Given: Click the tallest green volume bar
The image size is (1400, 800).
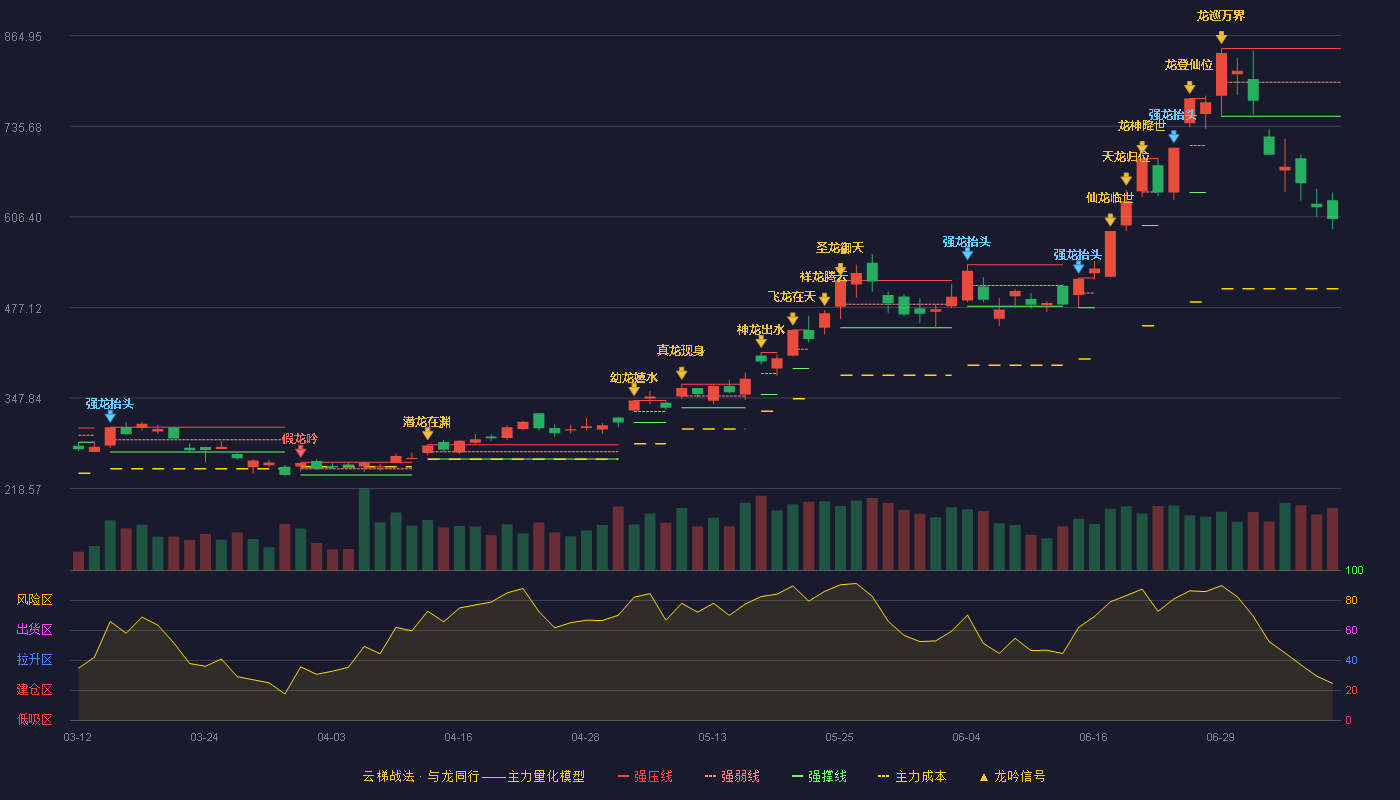Looking at the screenshot, I should (x=364, y=529).
